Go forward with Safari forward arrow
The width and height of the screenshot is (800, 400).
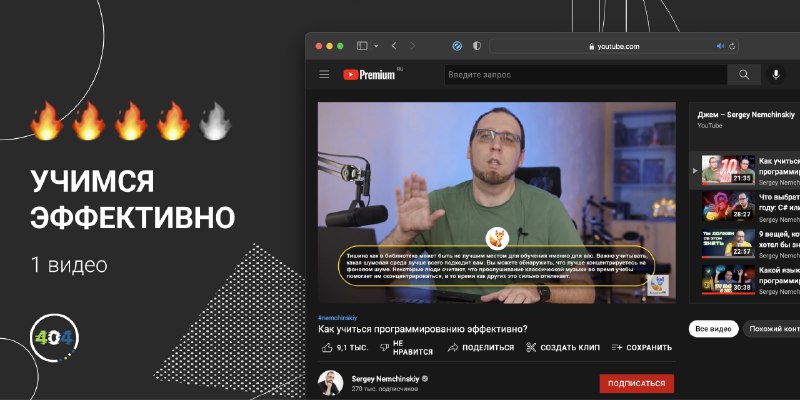click(x=413, y=46)
